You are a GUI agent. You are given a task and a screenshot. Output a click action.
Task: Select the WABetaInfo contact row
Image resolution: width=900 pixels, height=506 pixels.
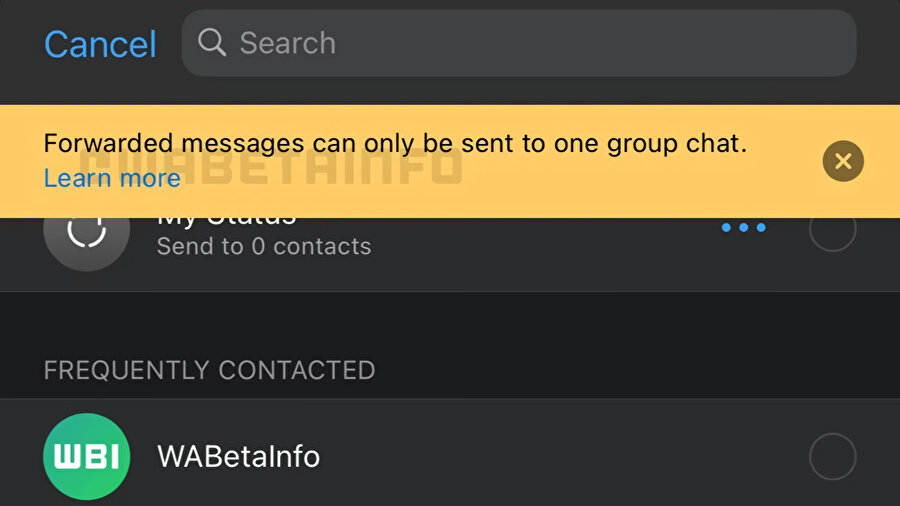(x=450, y=453)
